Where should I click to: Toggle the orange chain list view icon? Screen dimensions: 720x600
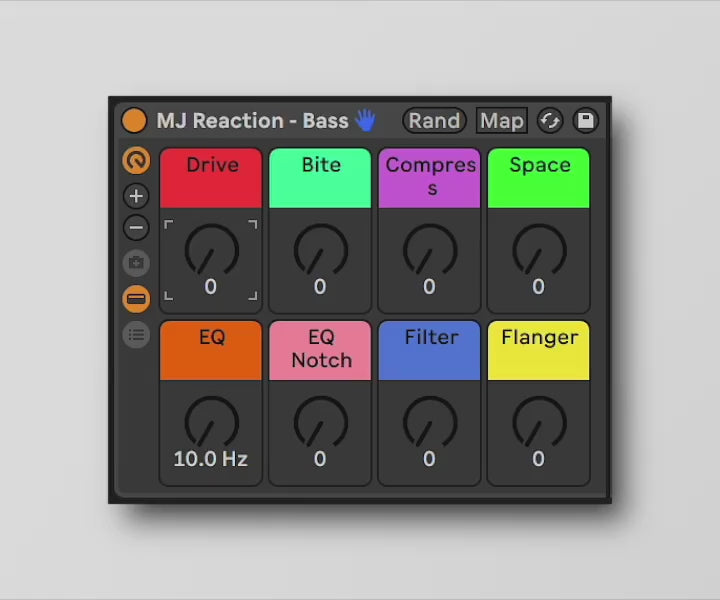136,299
